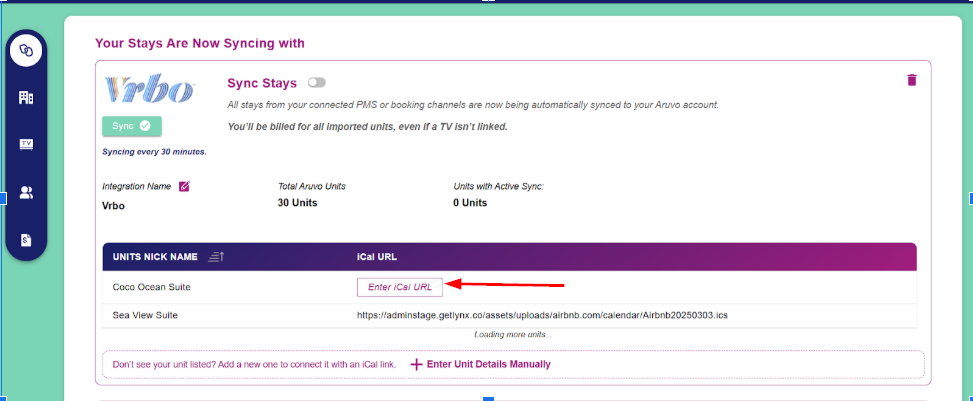
Task: Click the UNITS NICK NAME column header
Action: tap(155, 257)
